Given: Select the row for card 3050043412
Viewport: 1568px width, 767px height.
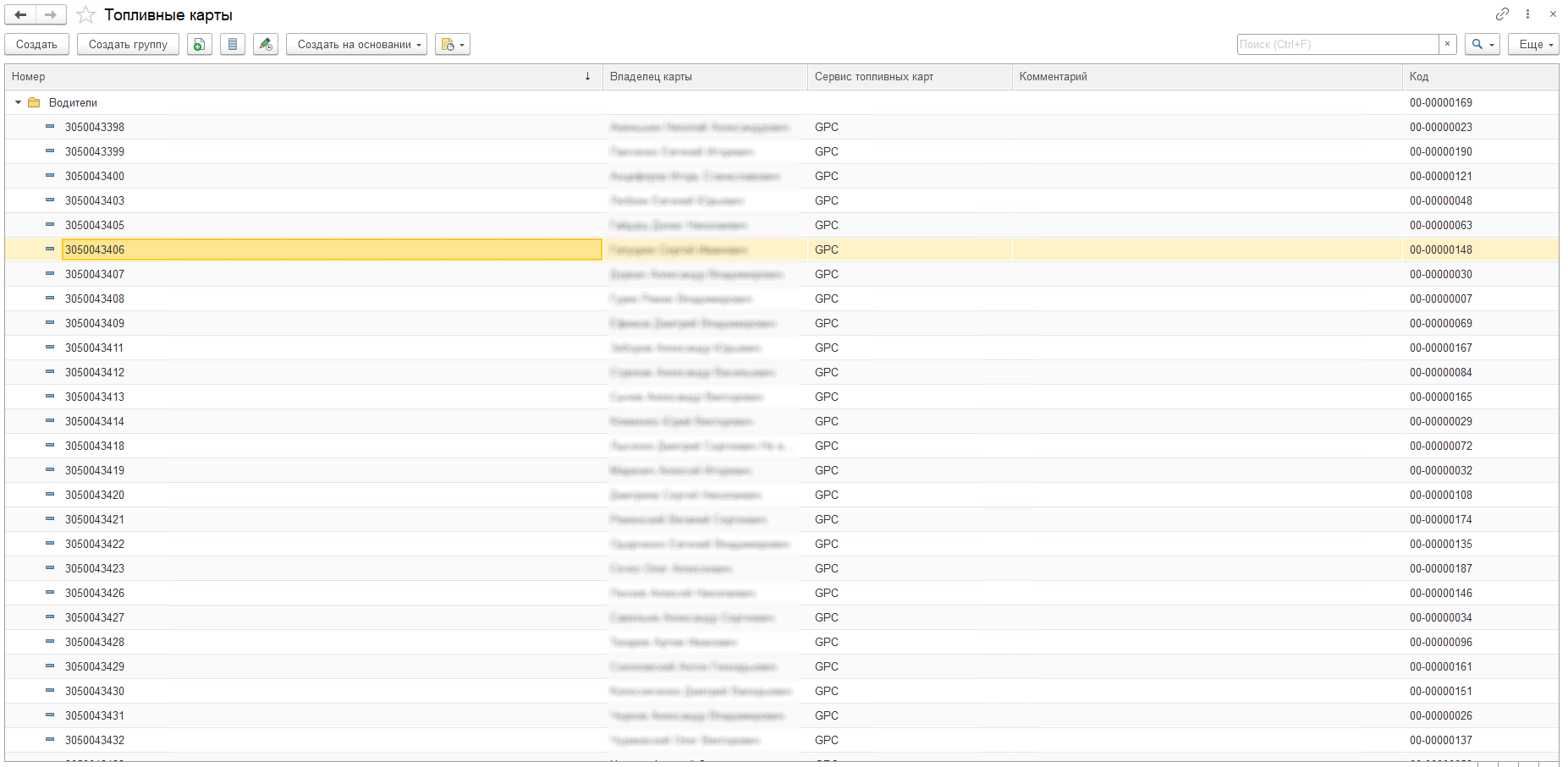Looking at the screenshot, I should point(95,373).
